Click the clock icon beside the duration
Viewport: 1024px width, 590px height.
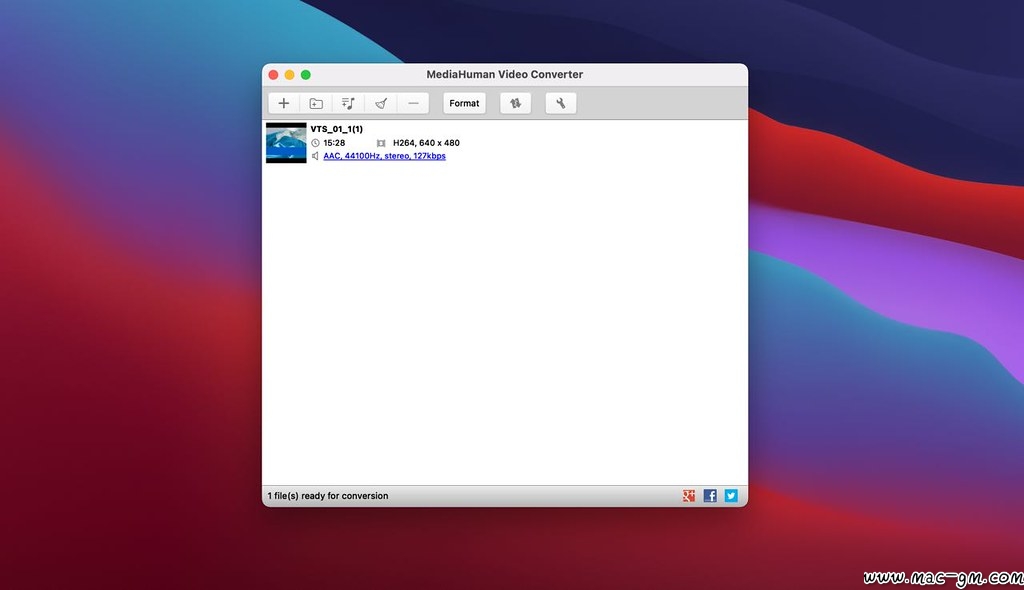315,142
